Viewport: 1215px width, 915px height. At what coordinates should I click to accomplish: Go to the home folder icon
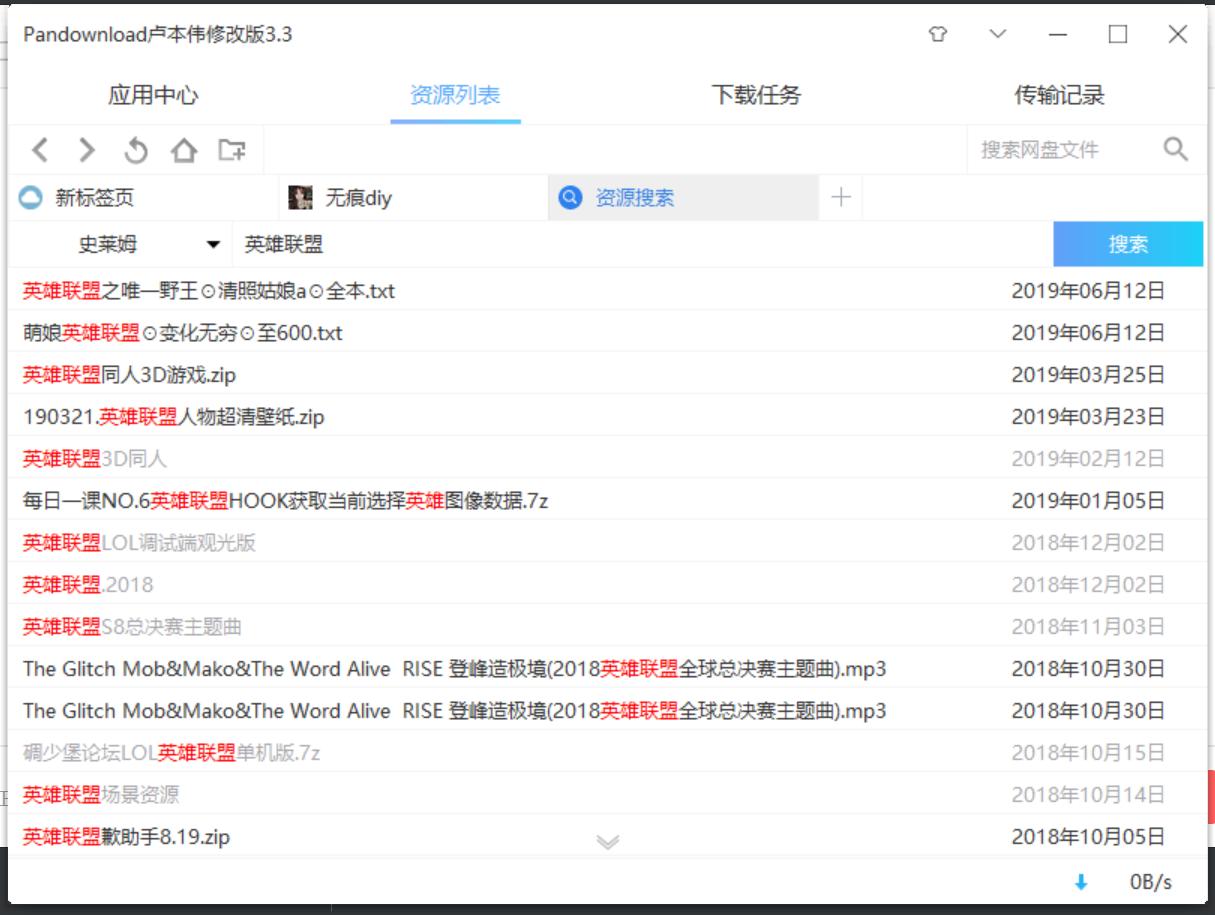tap(184, 150)
